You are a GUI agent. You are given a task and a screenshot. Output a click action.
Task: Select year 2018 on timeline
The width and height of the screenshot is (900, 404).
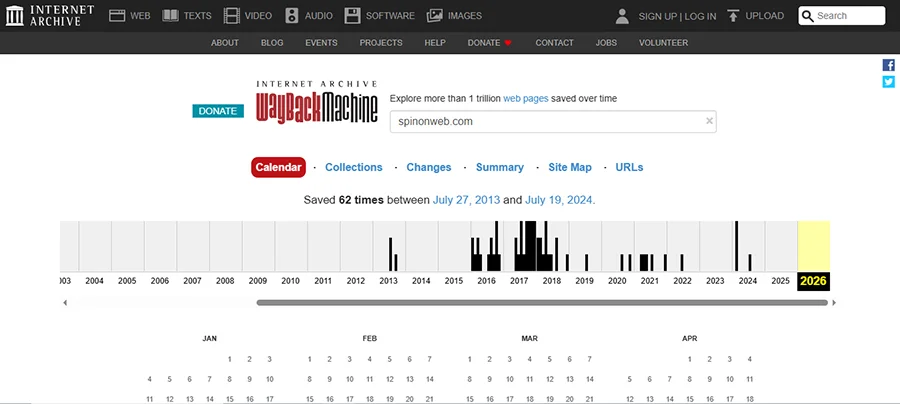(x=552, y=281)
